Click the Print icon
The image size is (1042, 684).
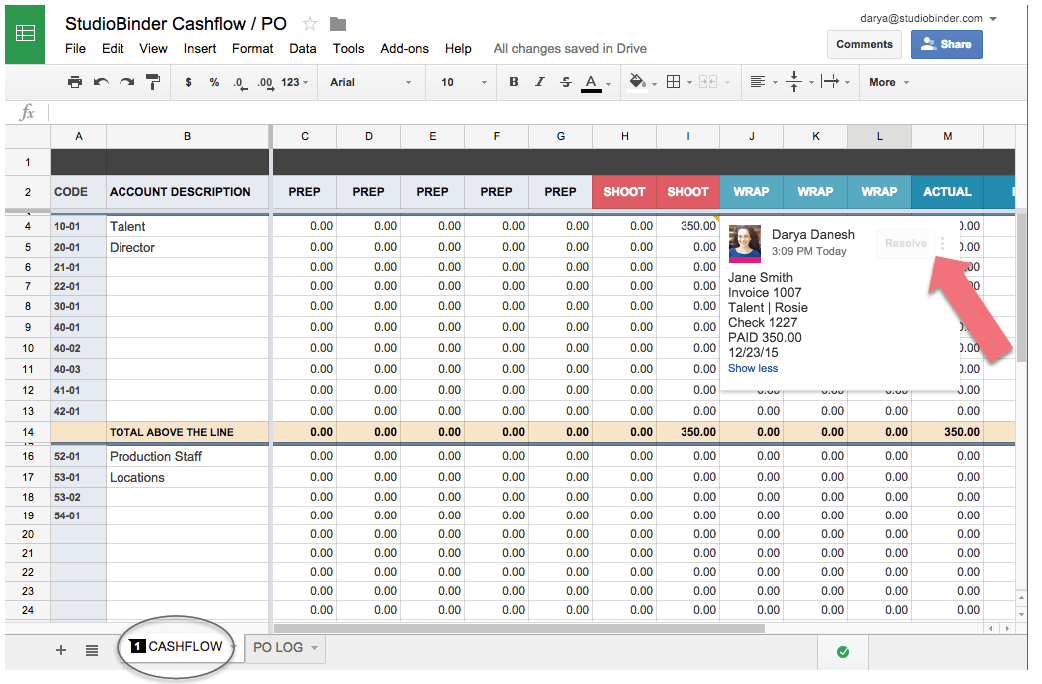(x=76, y=82)
